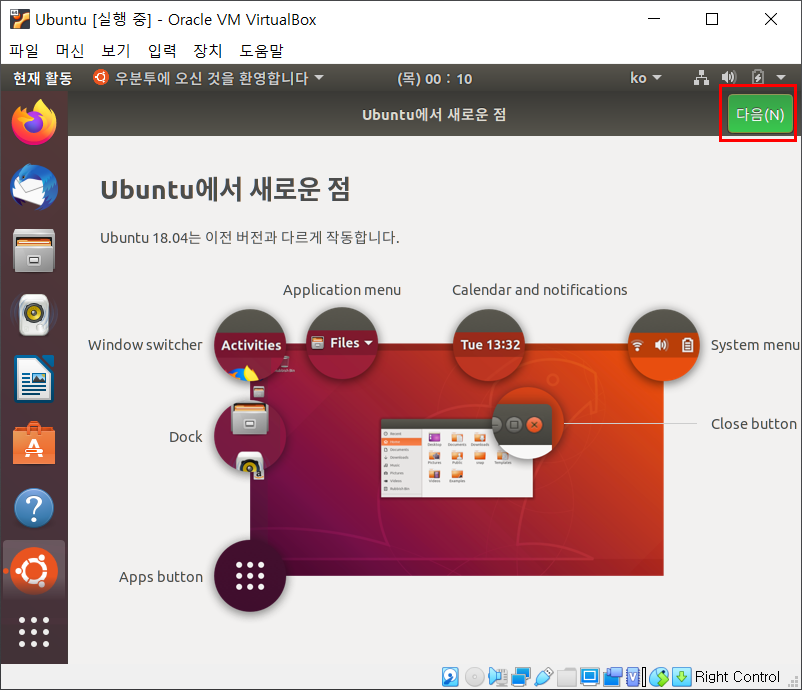This screenshot has height=690, width=802.
Task: Click the display monitor status icon
Action: click(589, 677)
